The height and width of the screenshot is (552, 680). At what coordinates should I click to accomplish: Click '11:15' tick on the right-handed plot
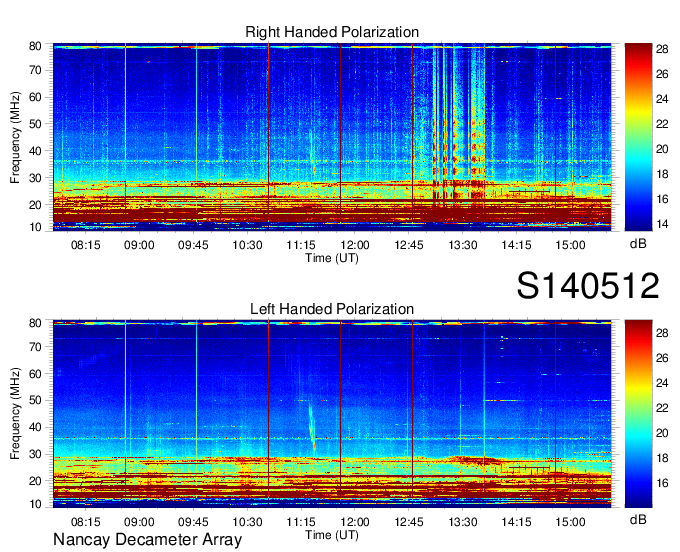click(301, 245)
